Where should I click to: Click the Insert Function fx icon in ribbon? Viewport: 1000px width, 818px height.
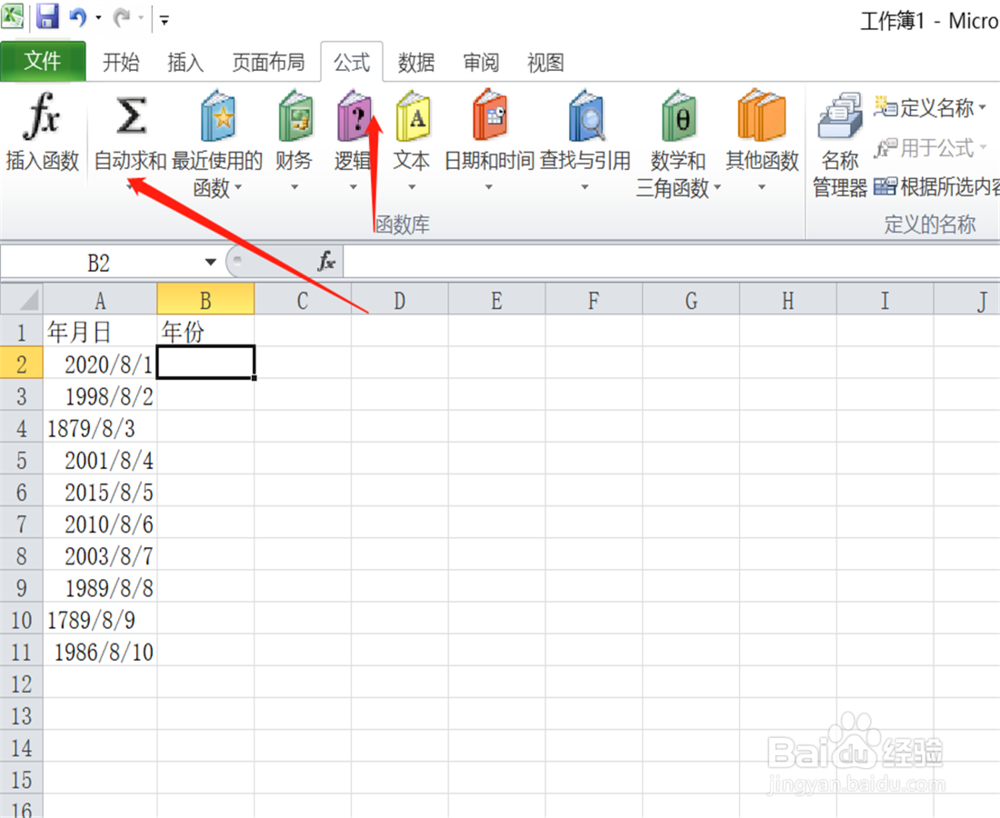tap(41, 116)
